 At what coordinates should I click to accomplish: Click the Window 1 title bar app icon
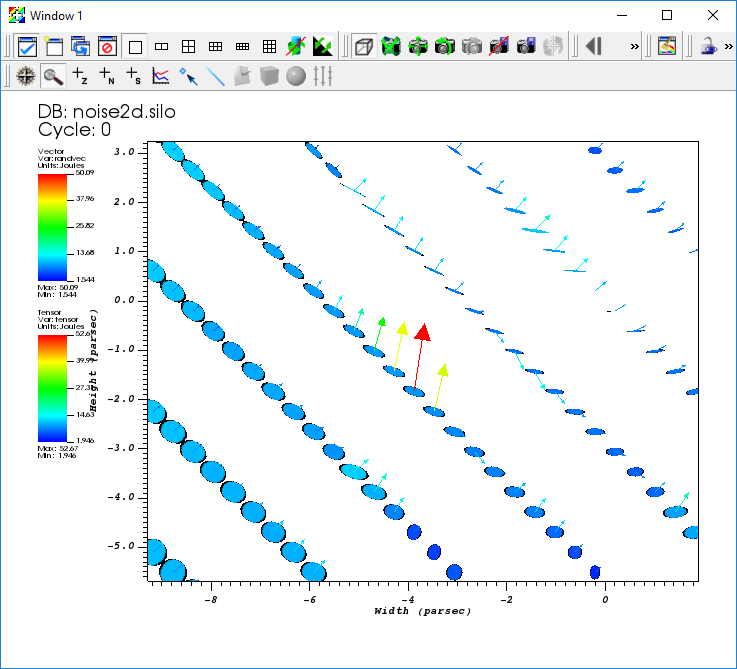(x=17, y=15)
